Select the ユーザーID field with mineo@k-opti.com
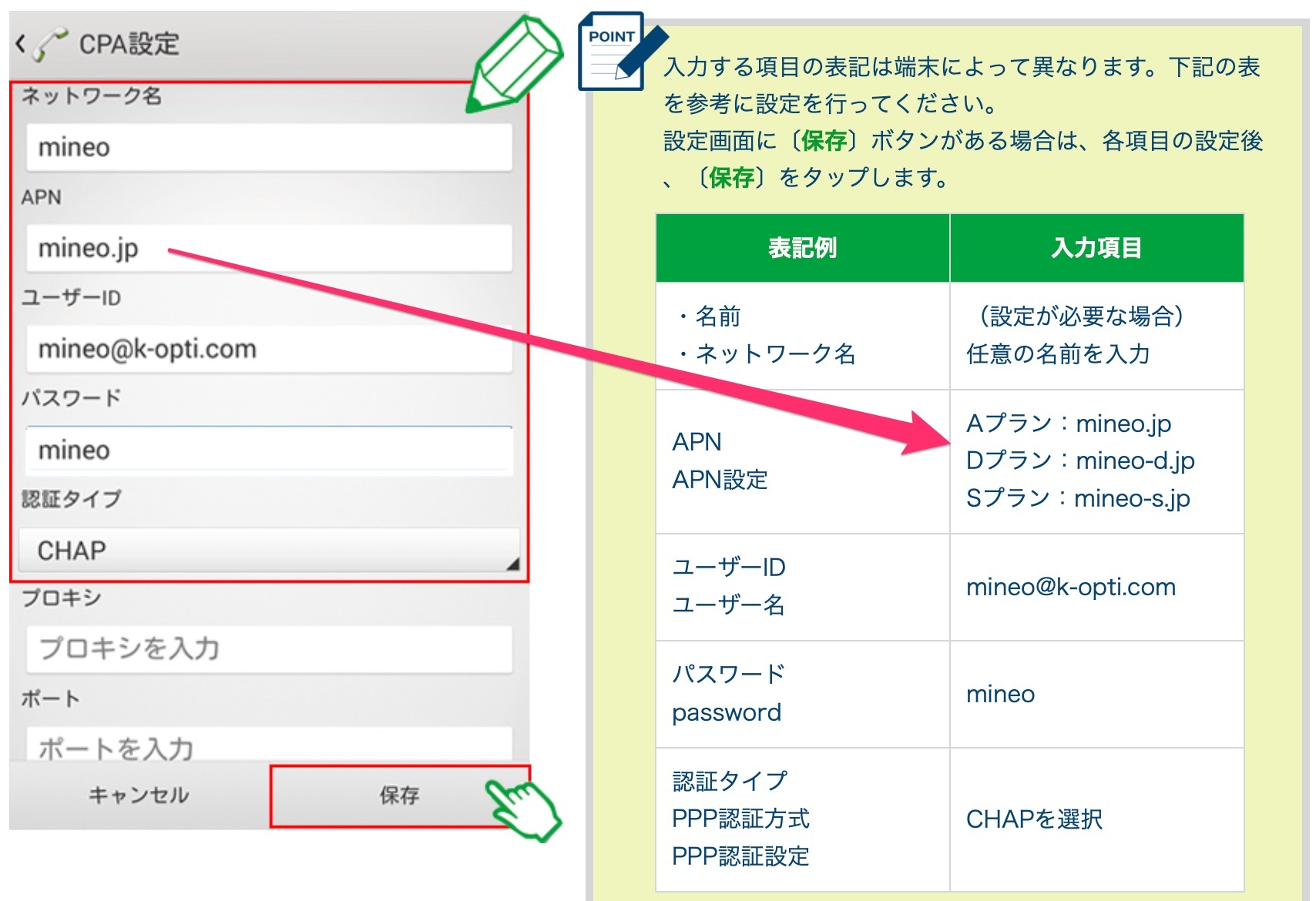Screen dimensions: 1316x901 coord(268,349)
